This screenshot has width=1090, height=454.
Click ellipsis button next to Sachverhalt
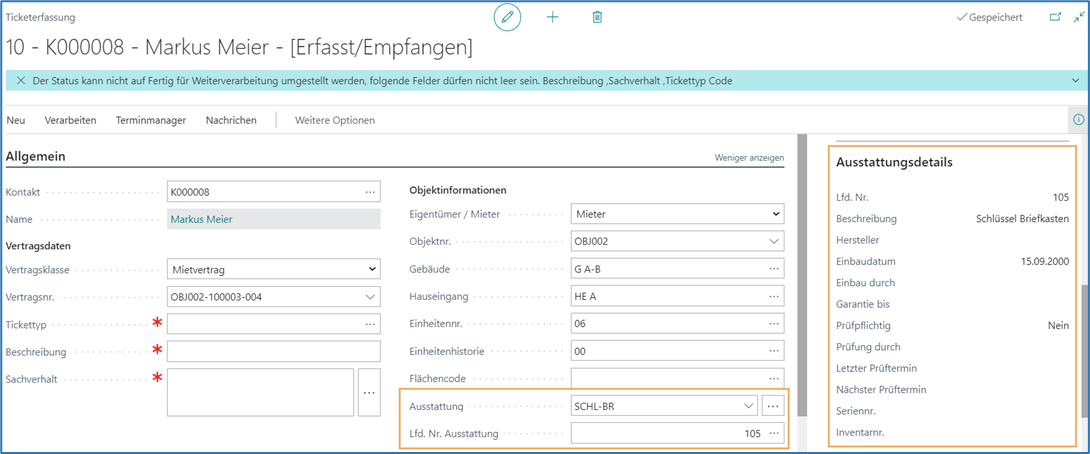369,393
